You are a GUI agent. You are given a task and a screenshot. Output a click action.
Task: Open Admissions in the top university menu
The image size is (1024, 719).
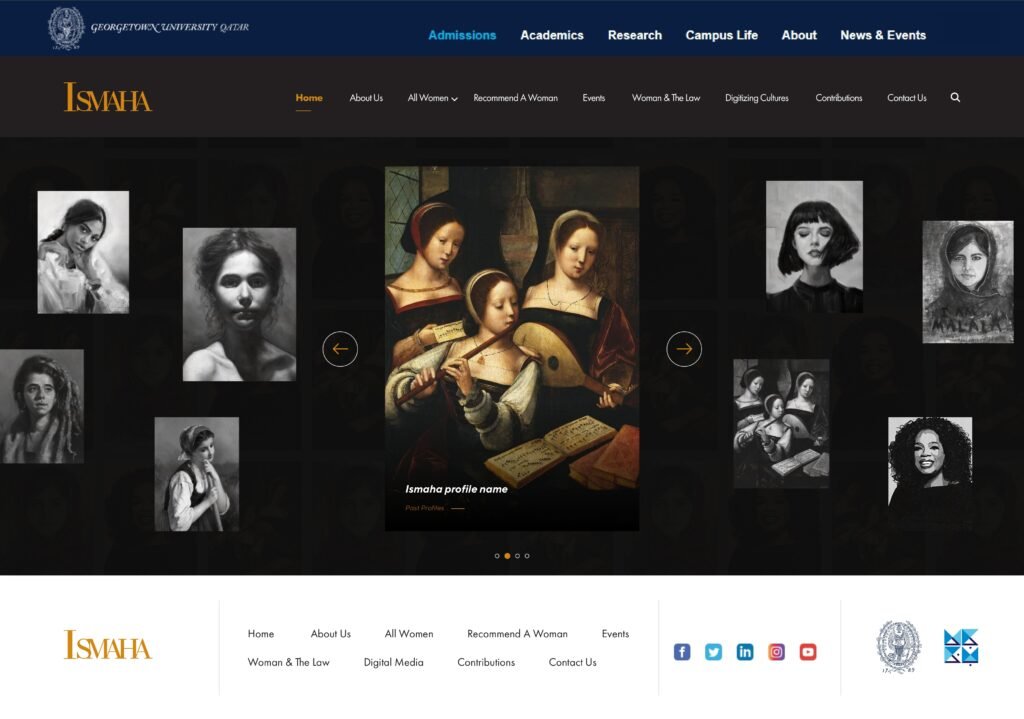tap(462, 35)
